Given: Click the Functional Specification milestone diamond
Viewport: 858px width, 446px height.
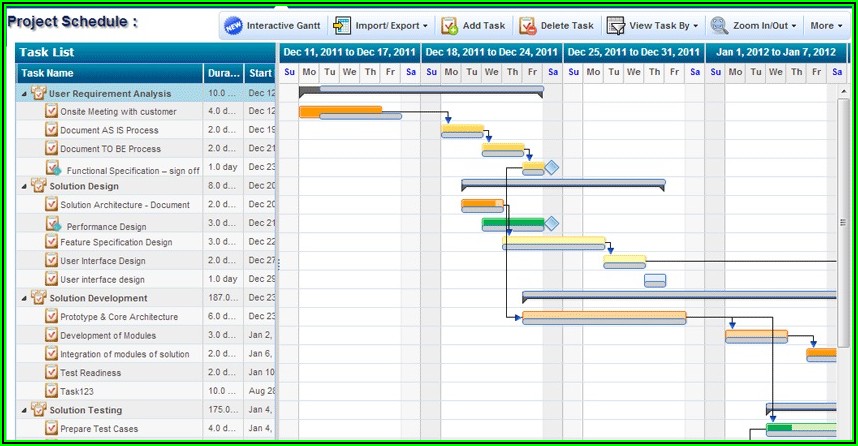Looking at the screenshot, I should pyautogui.click(x=552, y=167).
